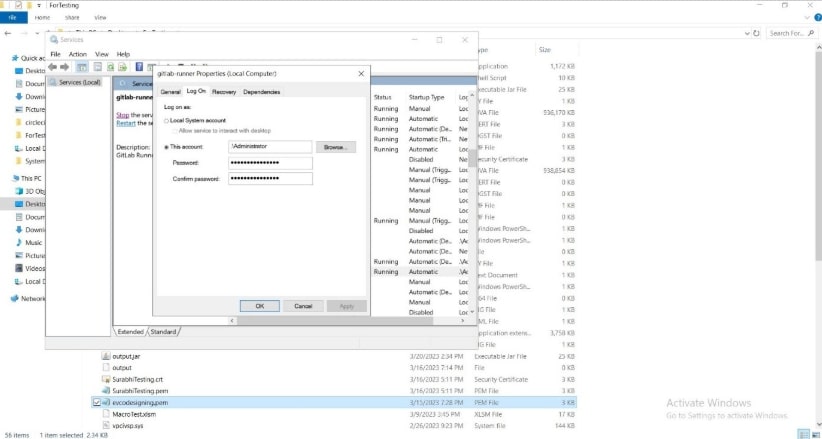
Task: Switch to the General tab
Action: coord(170,92)
